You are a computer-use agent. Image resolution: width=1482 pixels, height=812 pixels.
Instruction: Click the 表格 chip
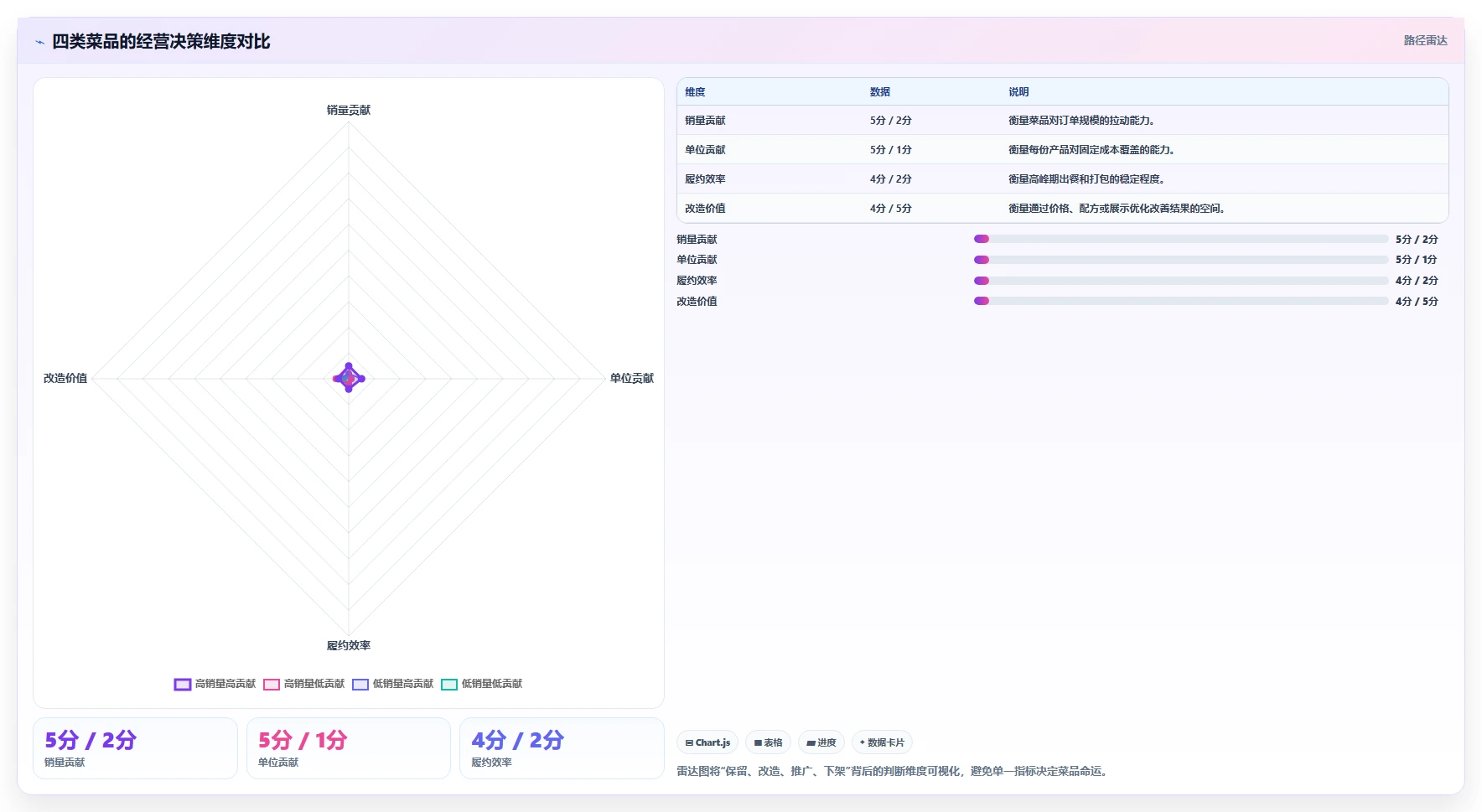pyautogui.click(x=768, y=742)
